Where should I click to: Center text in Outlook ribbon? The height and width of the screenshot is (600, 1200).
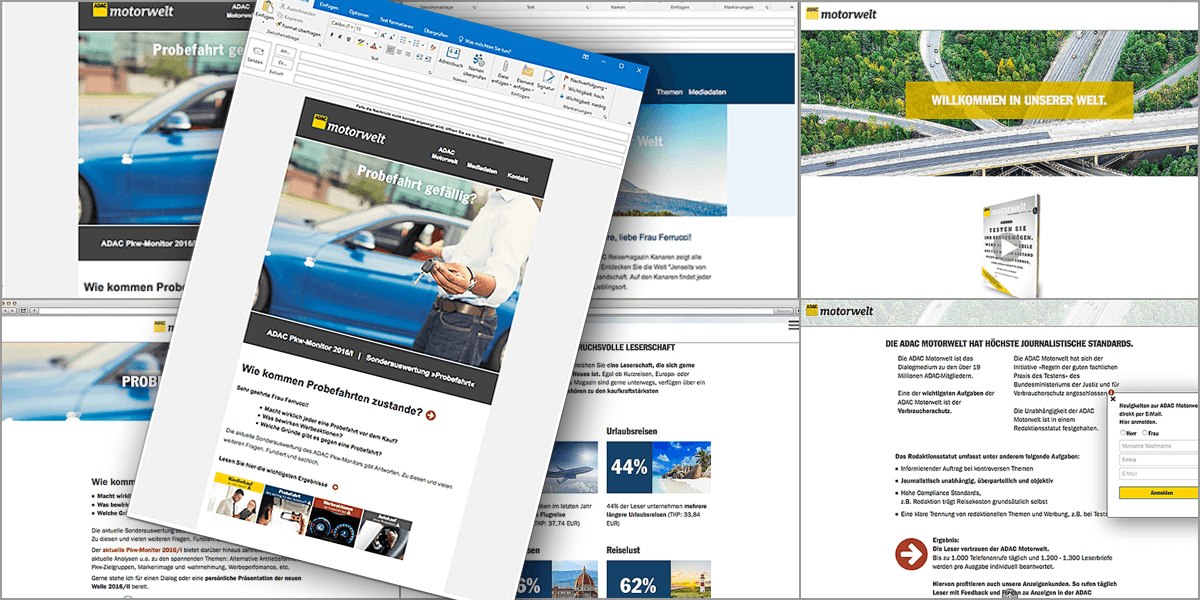coord(399,52)
